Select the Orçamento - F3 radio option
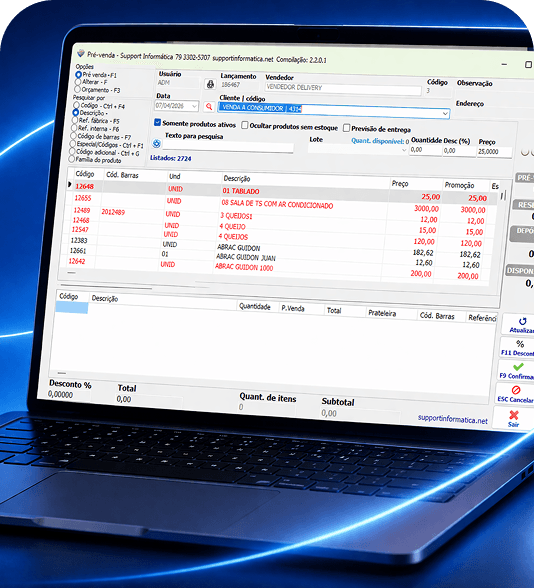The width and height of the screenshot is (534, 588). coord(77,89)
